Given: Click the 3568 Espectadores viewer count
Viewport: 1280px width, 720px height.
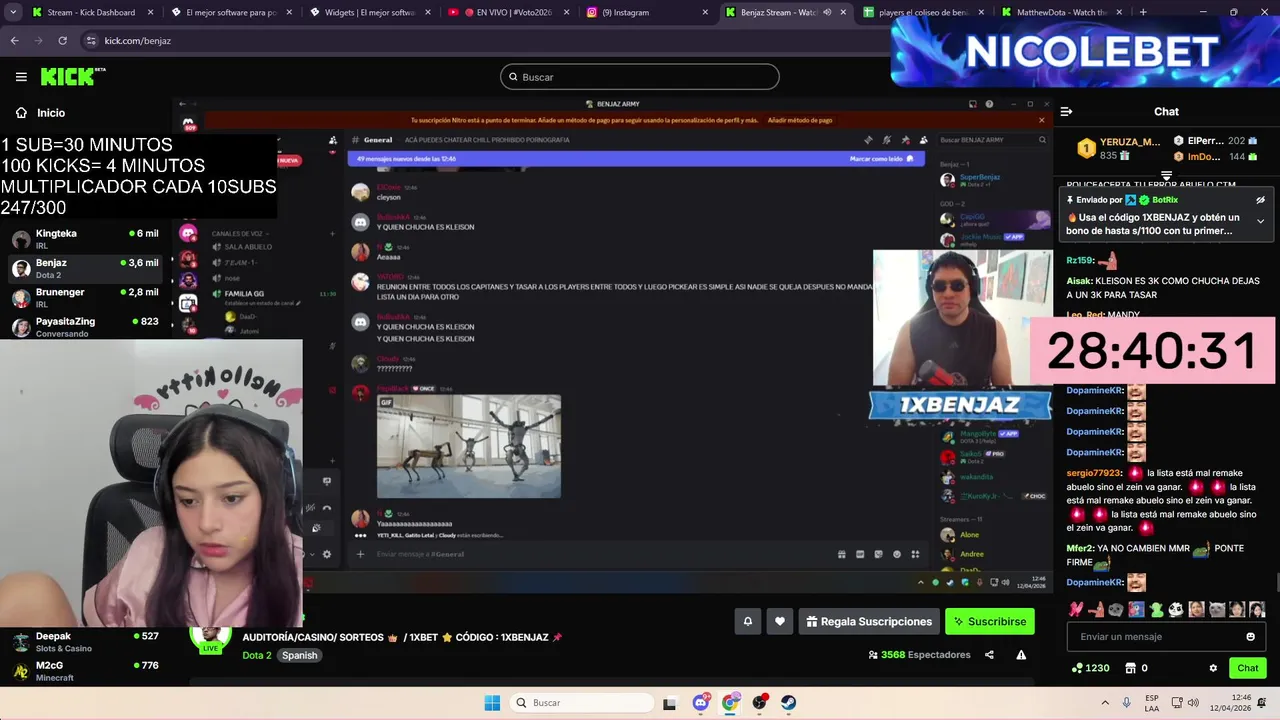Looking at the screenshot, I should click(919, 655).
